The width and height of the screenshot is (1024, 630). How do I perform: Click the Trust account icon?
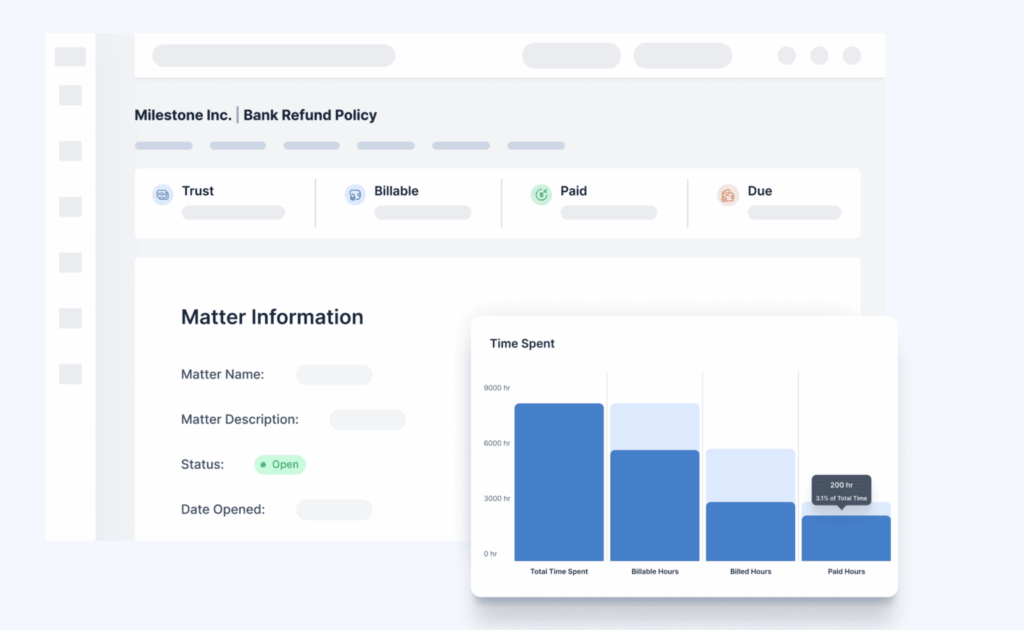coord(162,195)
